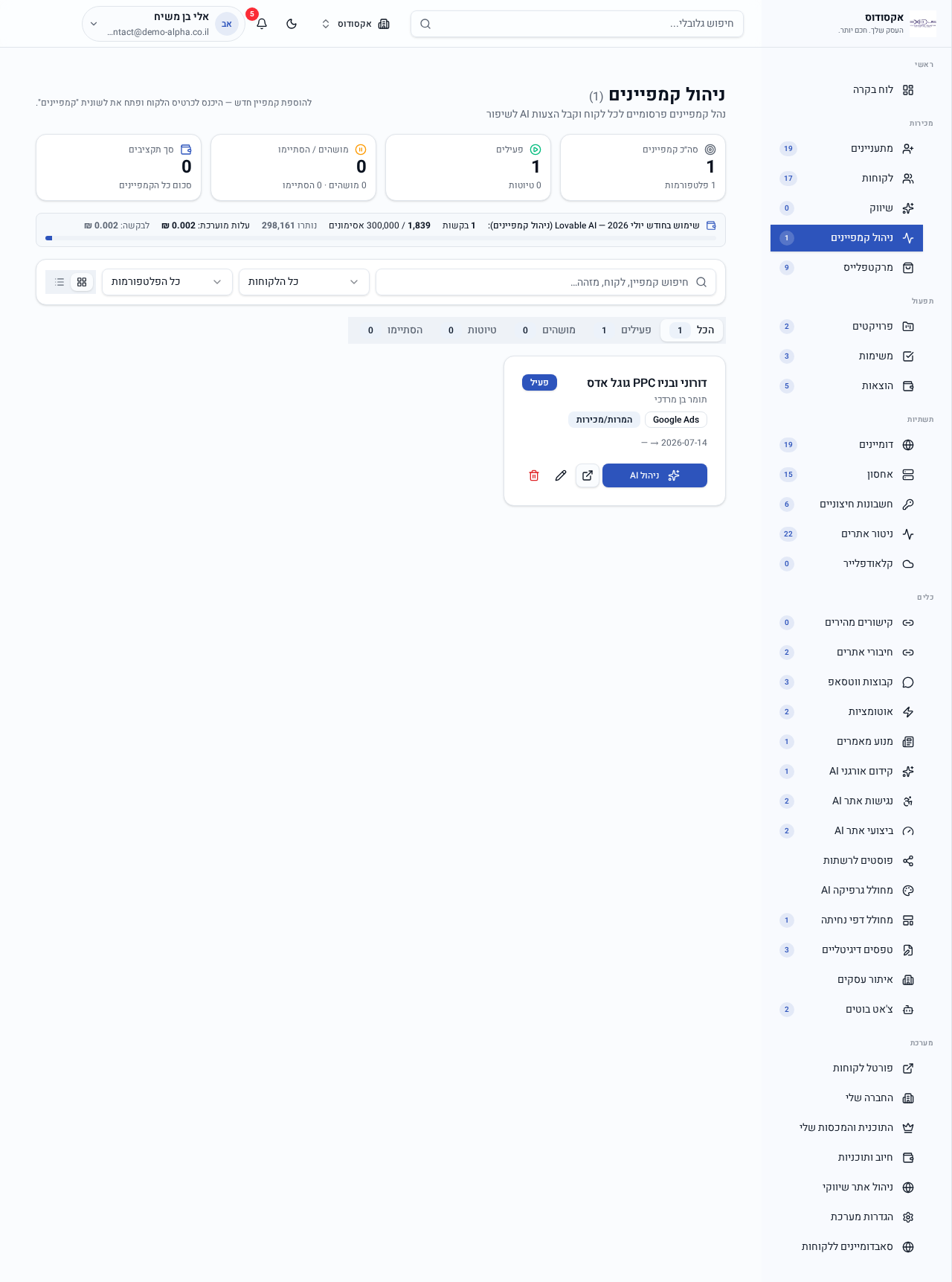This screenshot has height=1282, width=952.
Task: Click the tokens usage progress bar
Action: 381,238
